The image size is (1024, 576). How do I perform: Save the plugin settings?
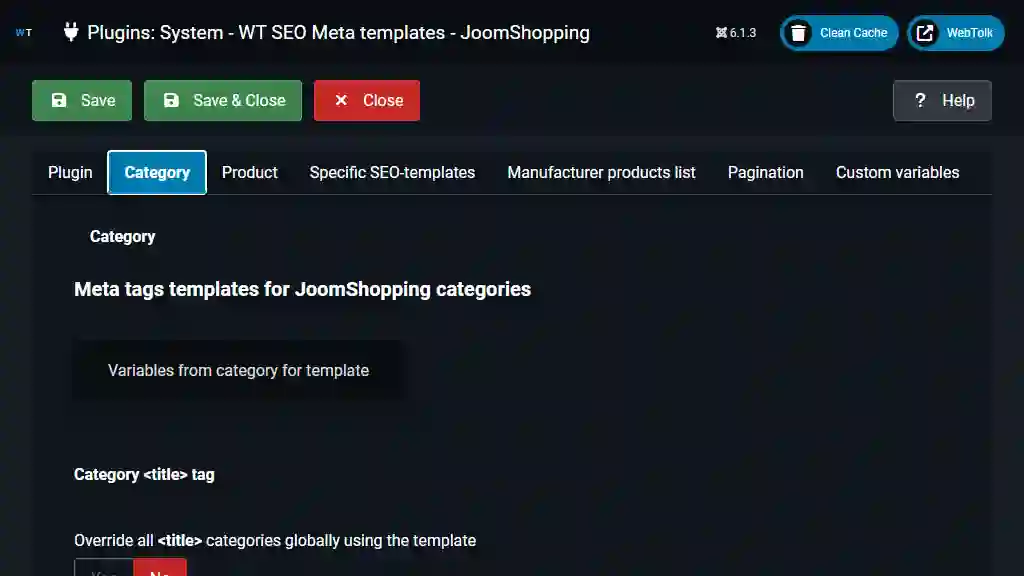click(x=82, y=101)
